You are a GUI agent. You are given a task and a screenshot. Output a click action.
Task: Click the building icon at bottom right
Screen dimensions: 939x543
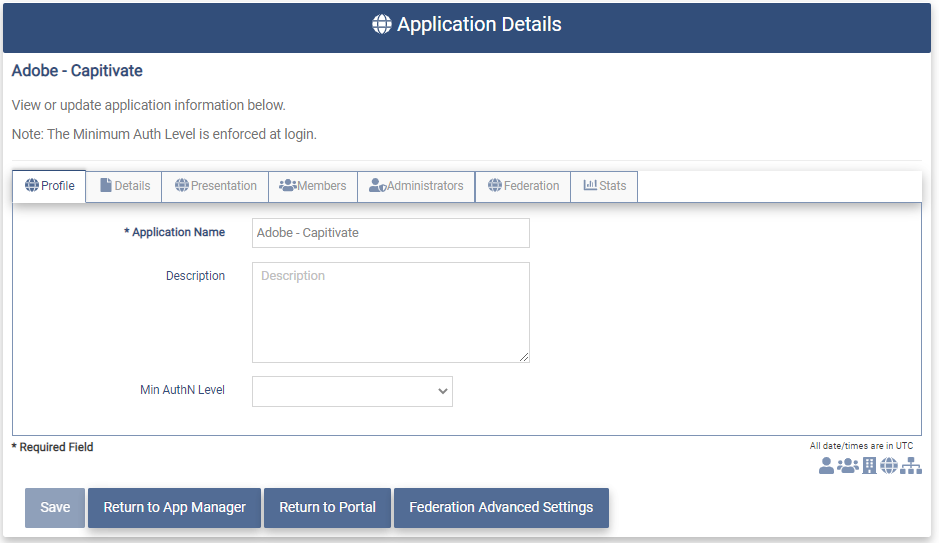tap(869, 465)
